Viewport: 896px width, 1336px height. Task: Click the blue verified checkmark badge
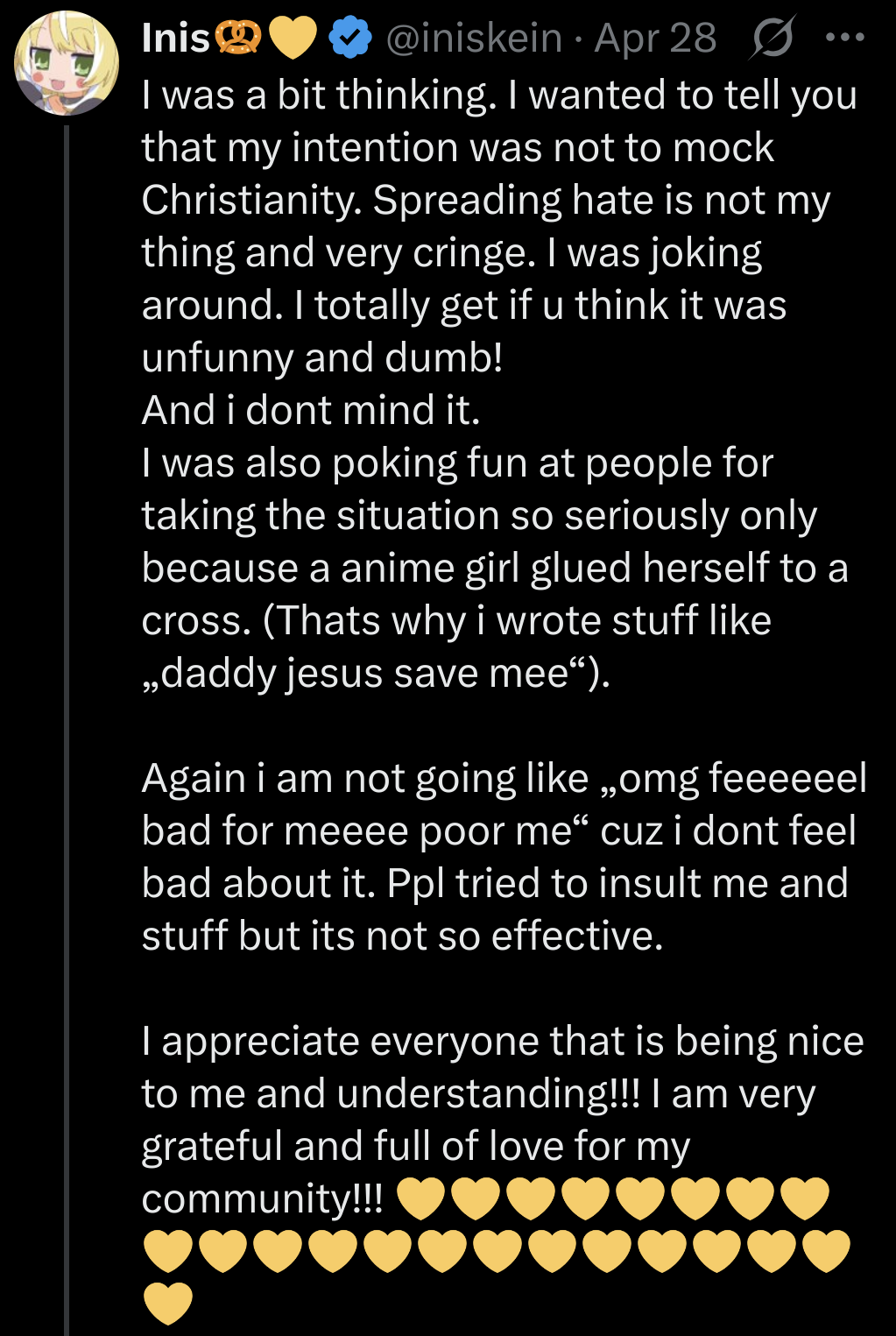click(x=349, y=39)
